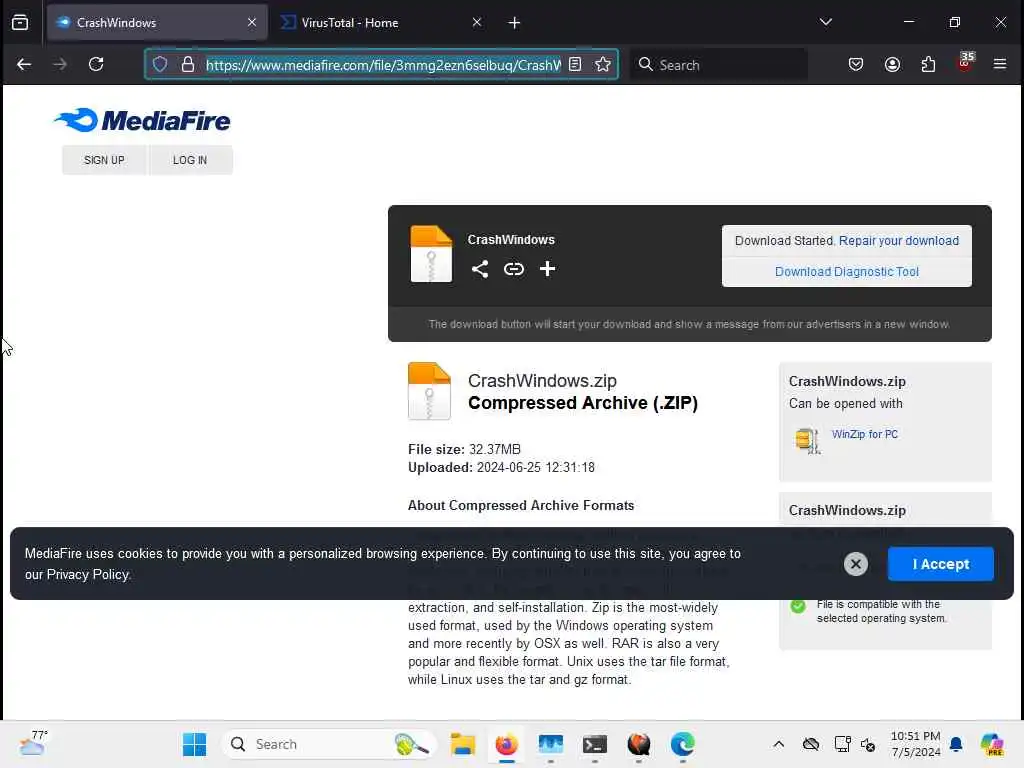Switch to the CrashWindows tab
The image size is (1024, 768).
[x=157, y=22]
